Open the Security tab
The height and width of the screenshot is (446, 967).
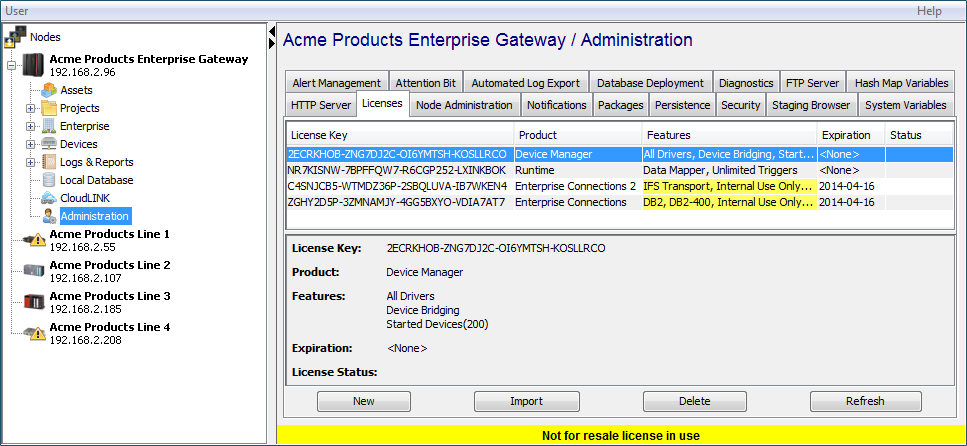pos(741,105)
